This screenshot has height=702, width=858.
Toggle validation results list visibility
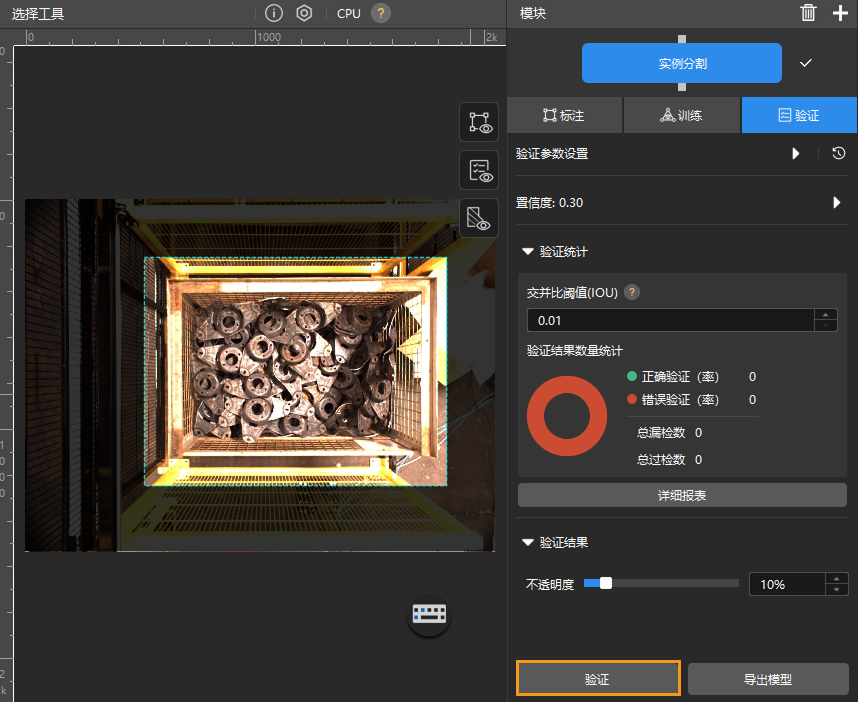click(478, 170)
